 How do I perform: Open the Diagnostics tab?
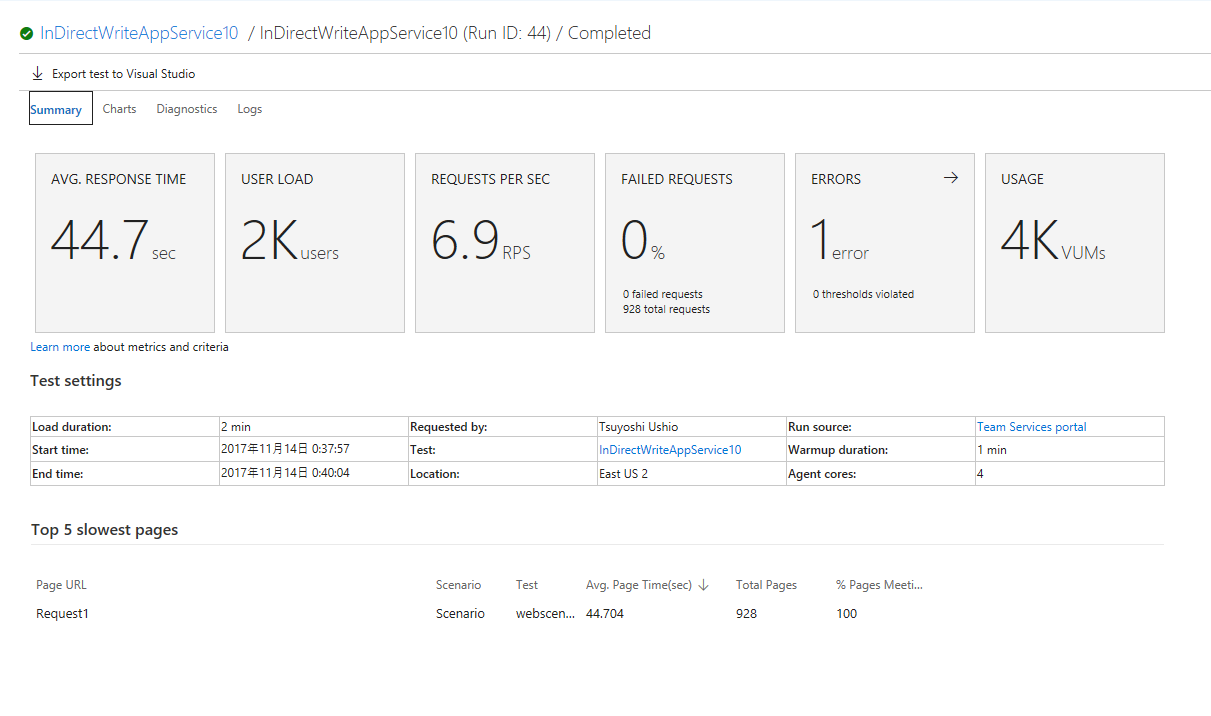coord(186,109)
